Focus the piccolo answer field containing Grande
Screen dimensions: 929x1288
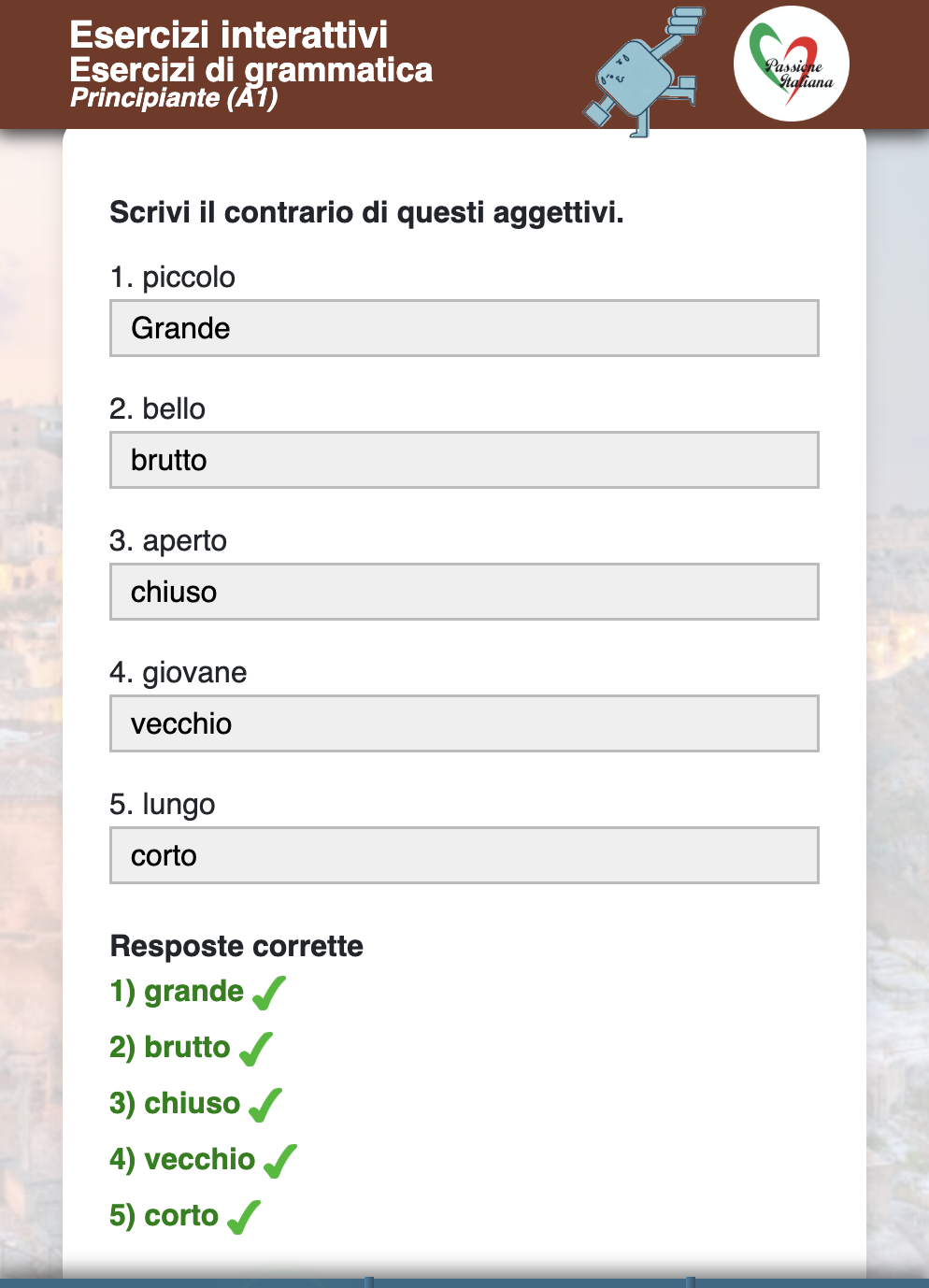(x=464, y=328)
